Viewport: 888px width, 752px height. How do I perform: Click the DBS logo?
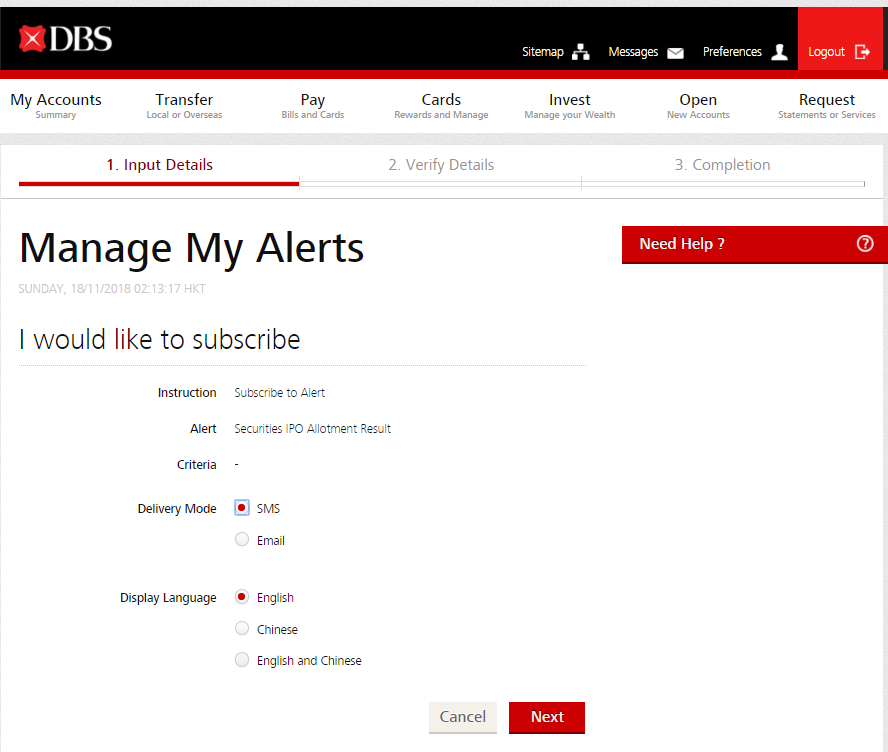66,39
